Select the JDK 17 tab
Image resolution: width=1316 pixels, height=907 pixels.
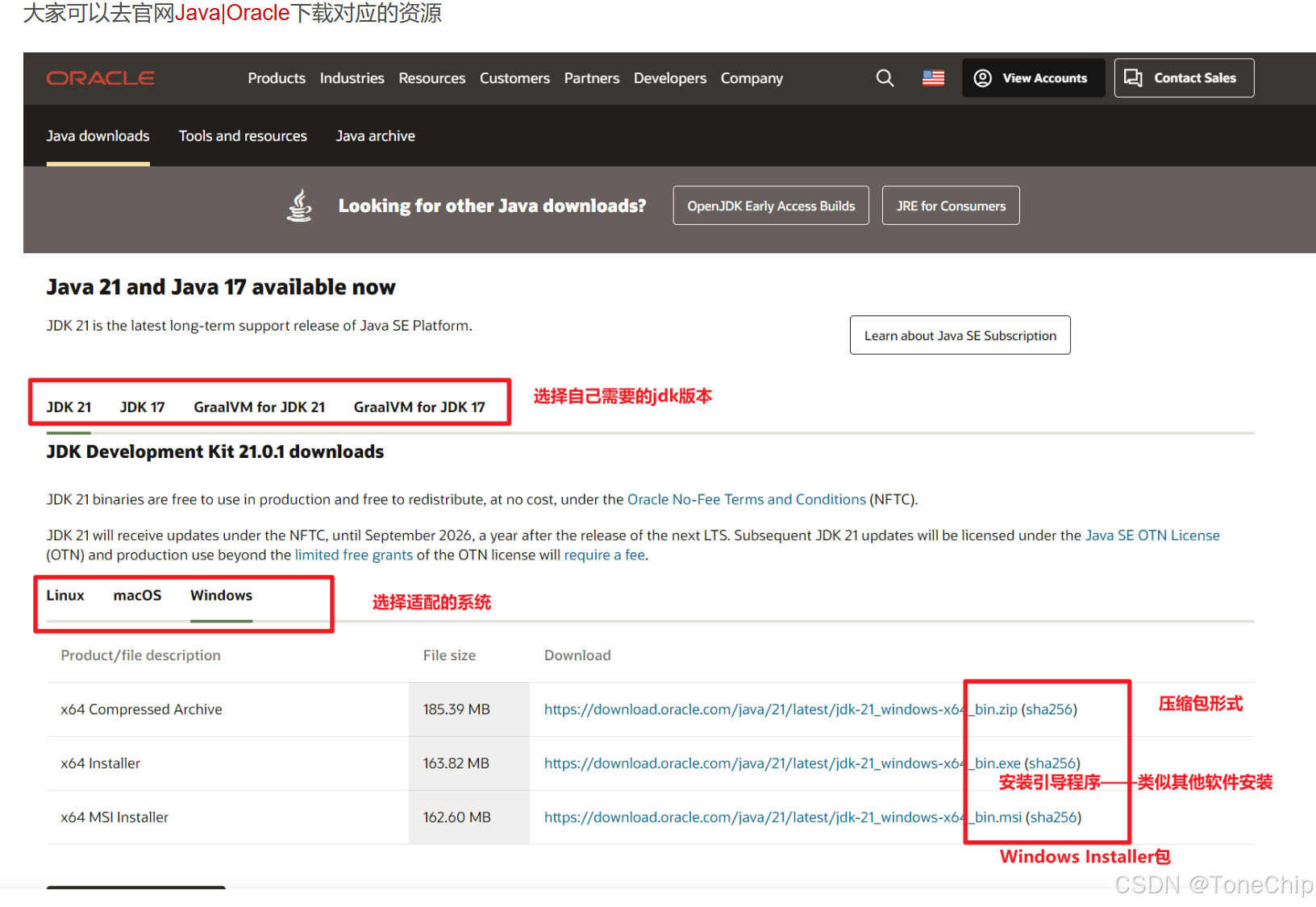(143, 407)
